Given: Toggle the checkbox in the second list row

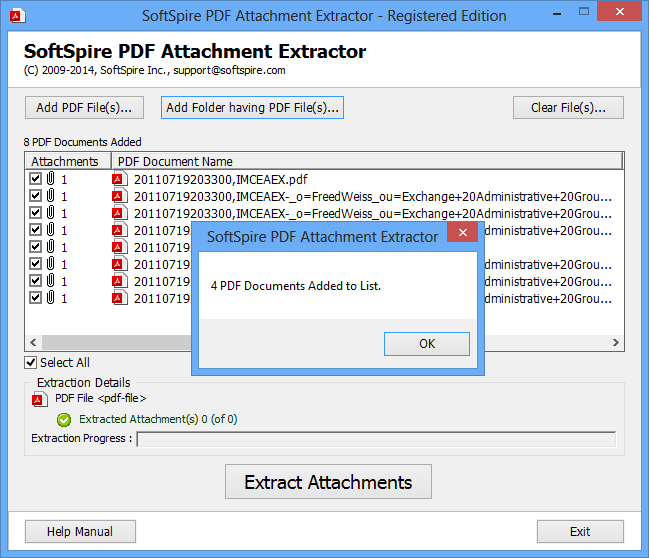Looking at the screenshot, I should tap(36, 196).
